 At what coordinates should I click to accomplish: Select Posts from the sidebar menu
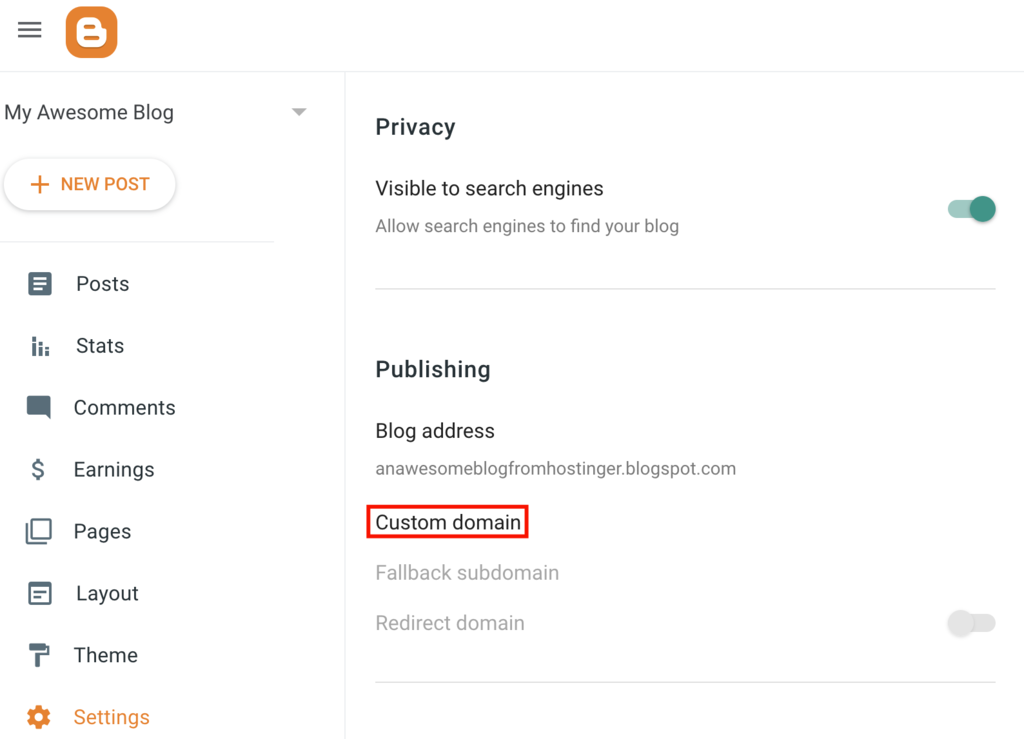pyautogui.click(x=101, y=283)
